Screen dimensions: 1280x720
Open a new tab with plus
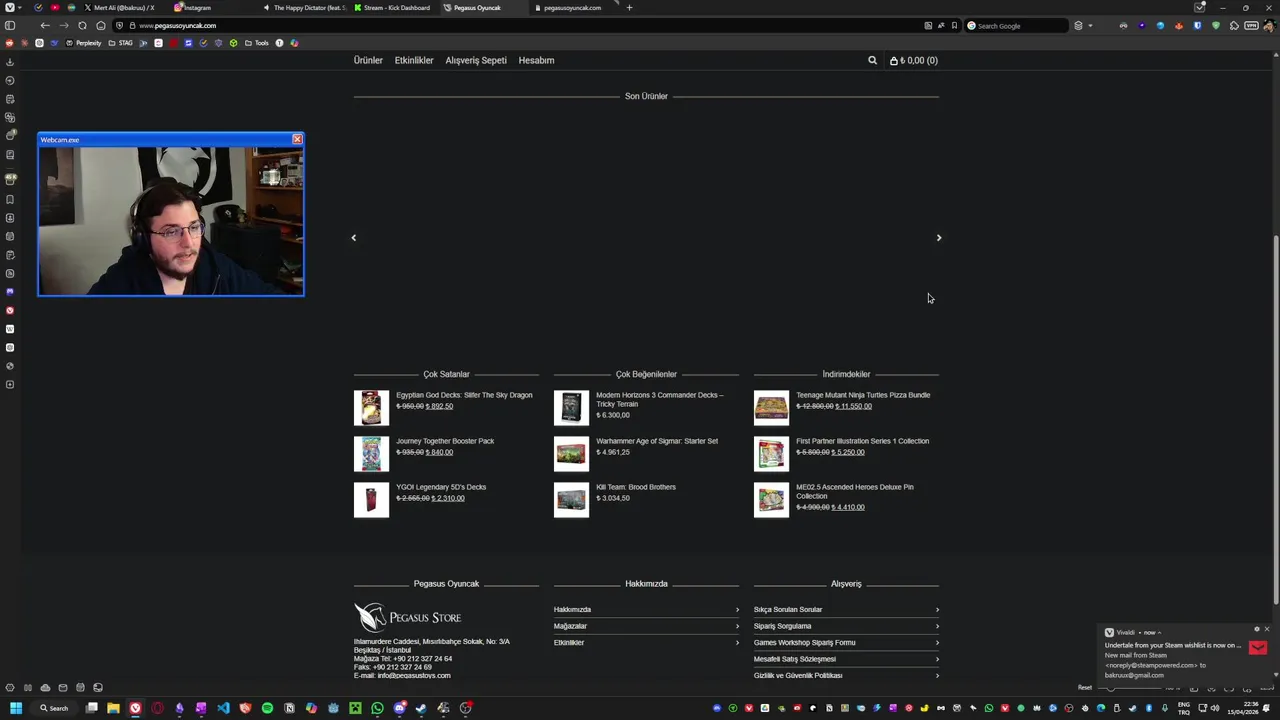(629, 8)
